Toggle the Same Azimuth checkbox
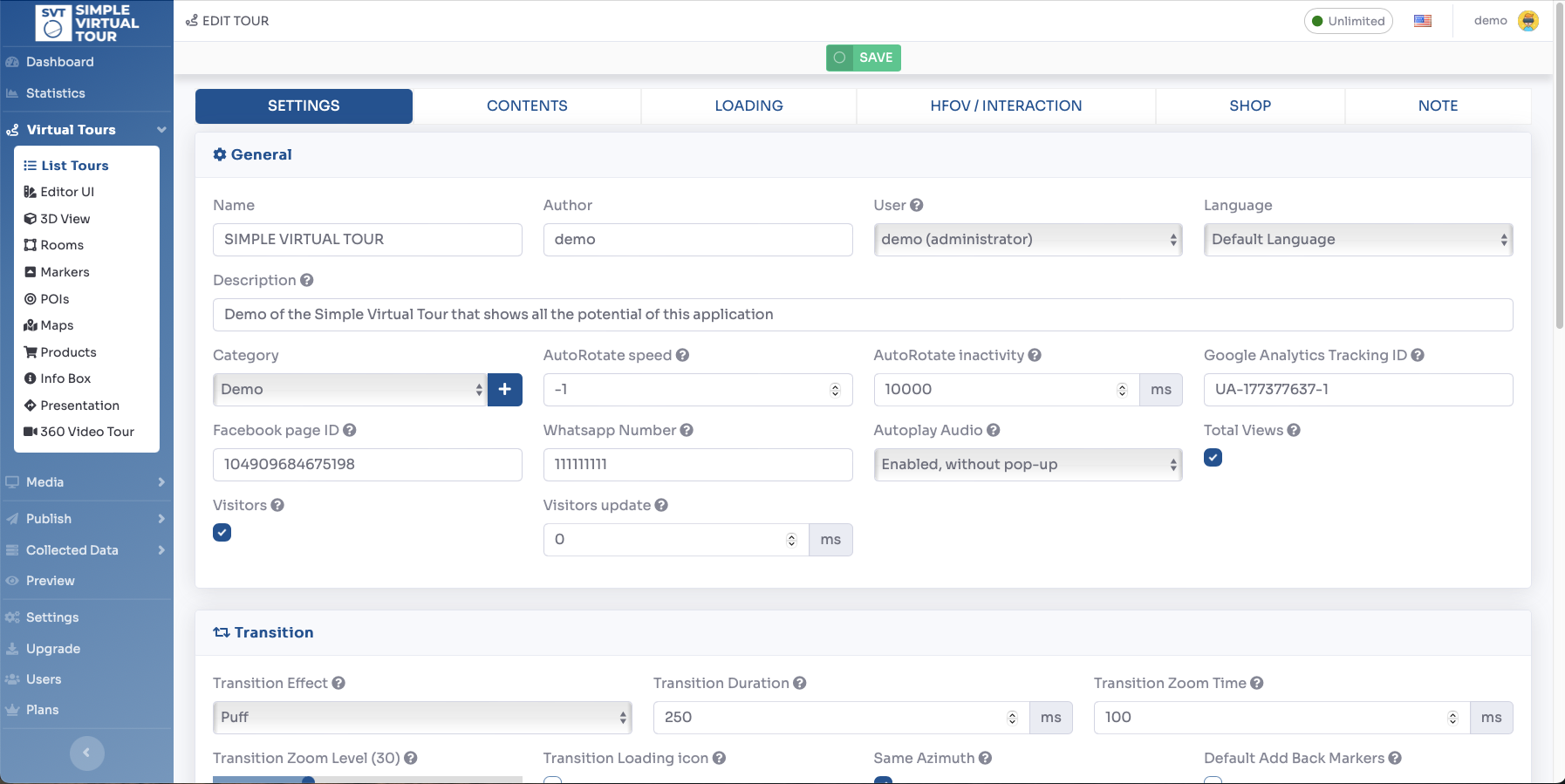This screenshot has height=784, width=1565. pos(883,780)
